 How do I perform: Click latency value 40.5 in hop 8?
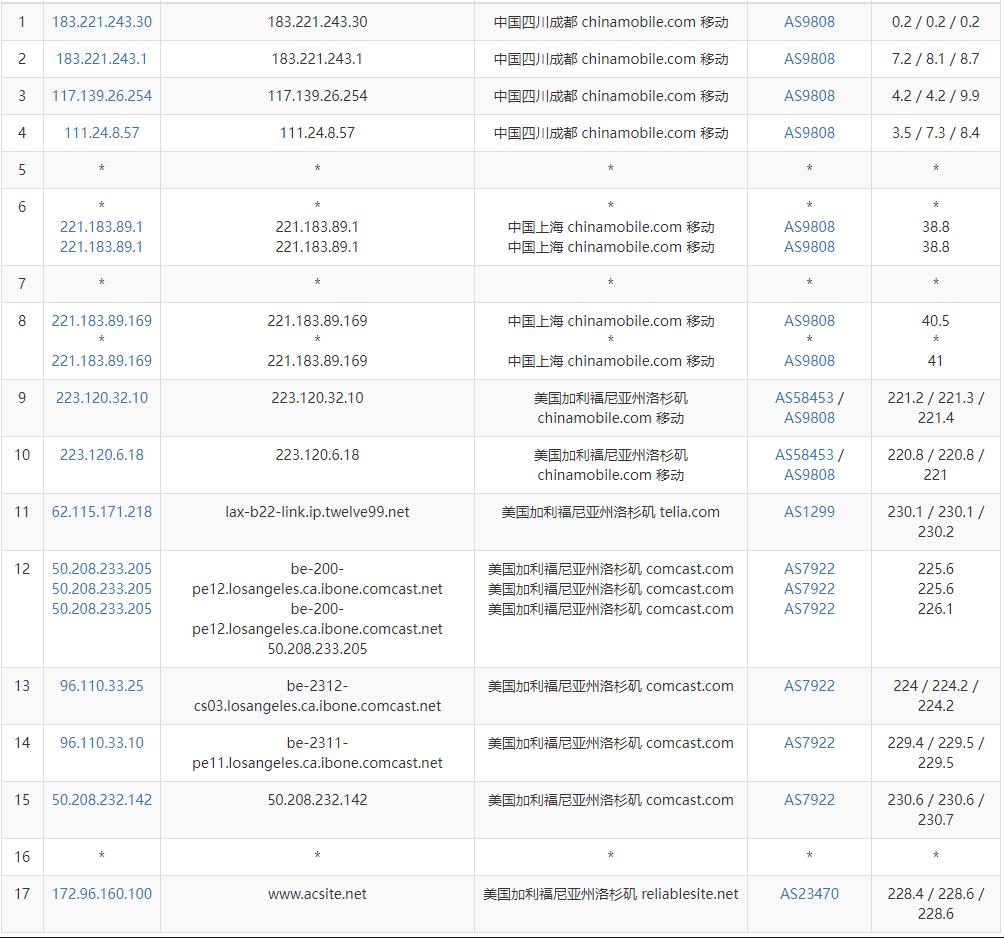pos(935,321)
